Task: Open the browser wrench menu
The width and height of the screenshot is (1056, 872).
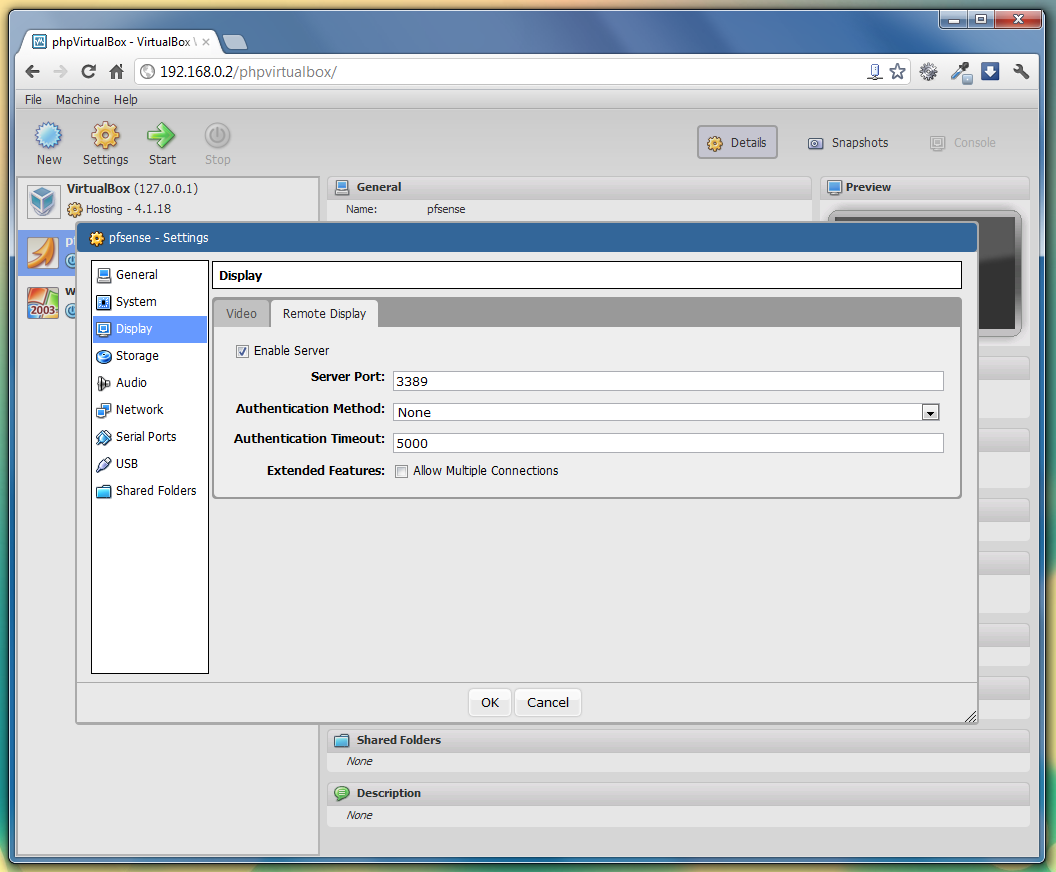Action: pyautogui.click(x=1021, y=71)
